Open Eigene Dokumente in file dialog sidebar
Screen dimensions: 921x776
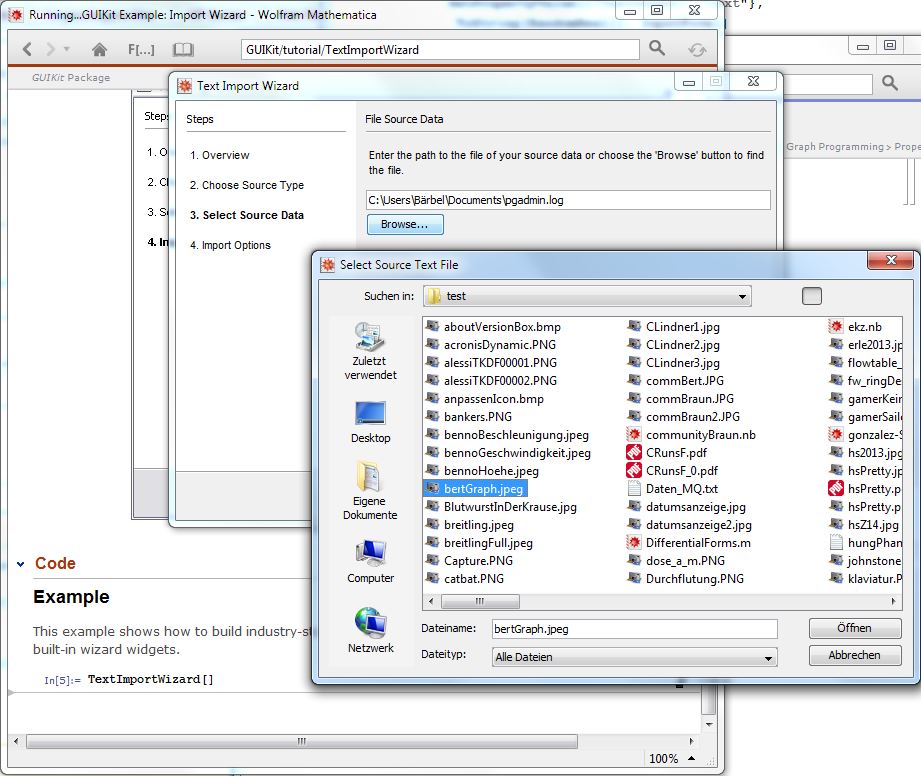[370, 492]
